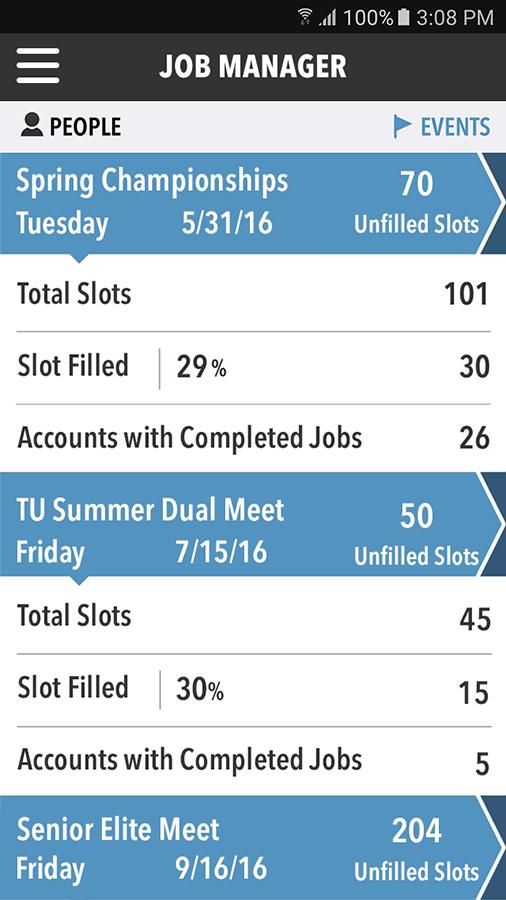Select the person icon beside People
The width and height of the screenshot is (506, 900).
pos(32,125)
